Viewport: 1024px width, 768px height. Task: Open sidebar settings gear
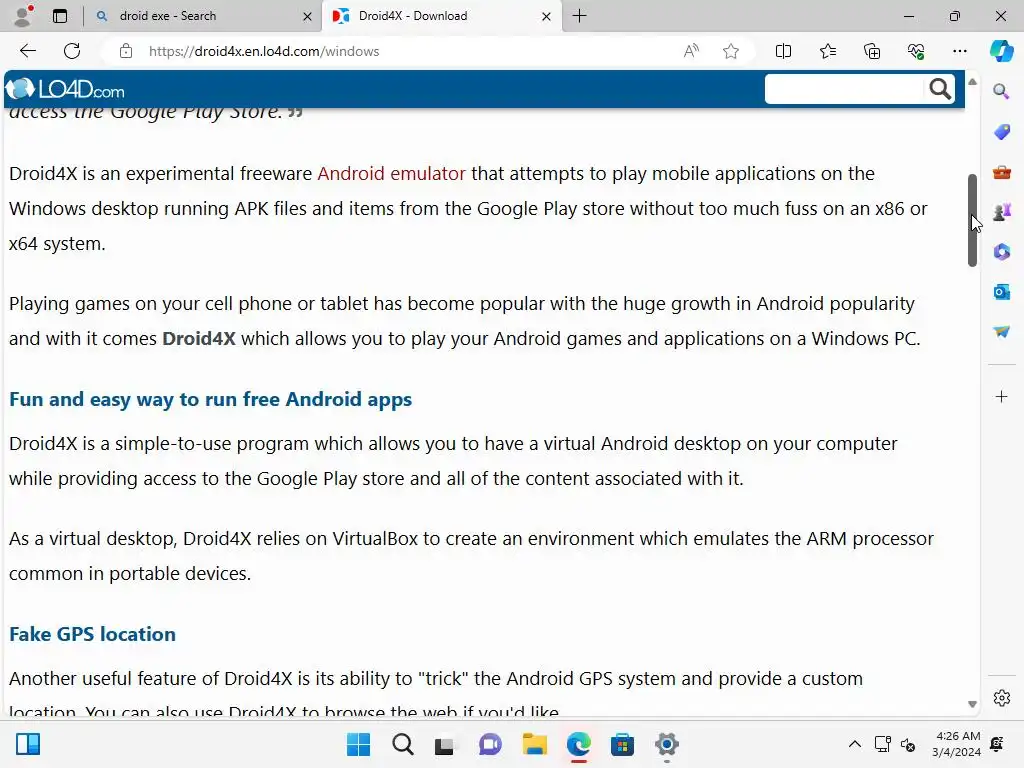[1001, 698]
